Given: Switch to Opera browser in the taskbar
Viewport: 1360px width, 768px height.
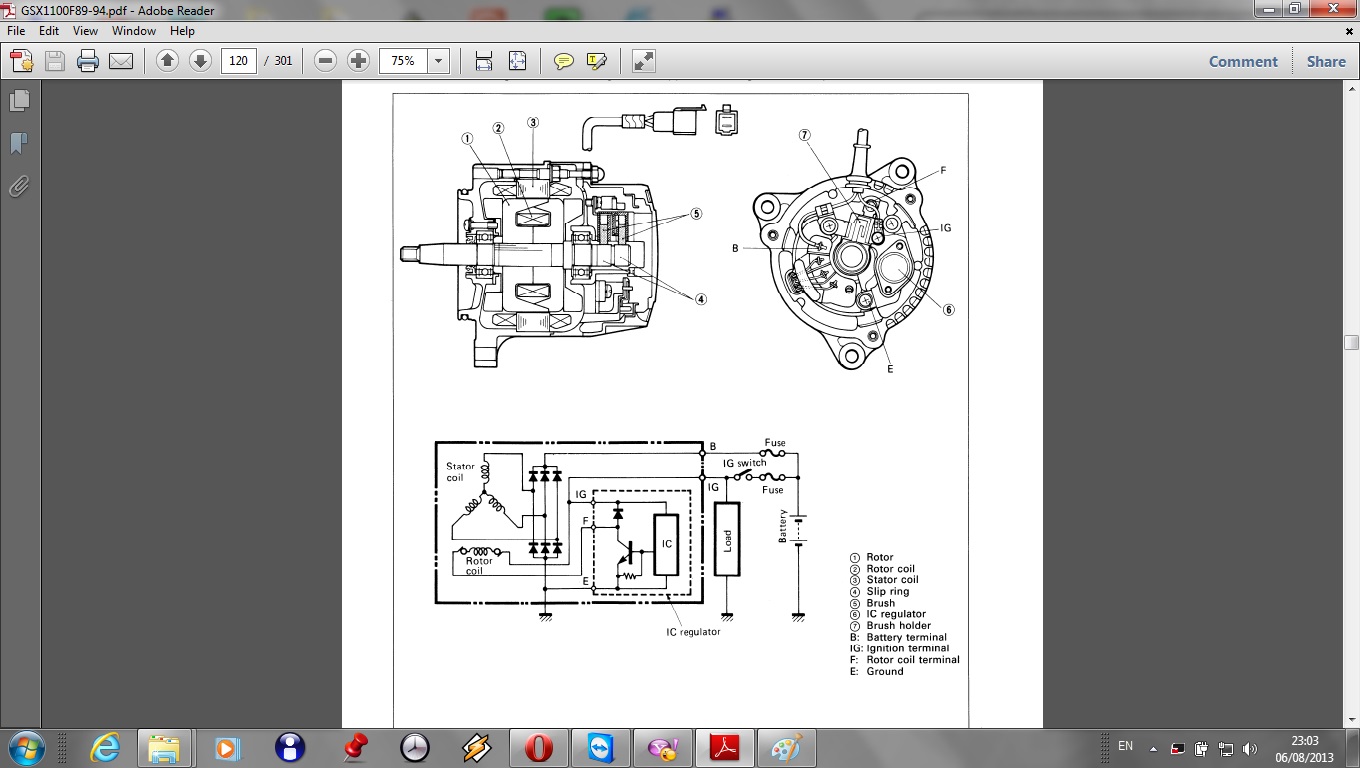Looking at the screenshot, I should (x=538, y=748).
